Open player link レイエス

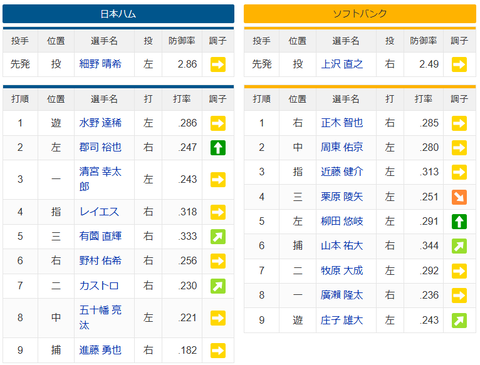point(99,212)
